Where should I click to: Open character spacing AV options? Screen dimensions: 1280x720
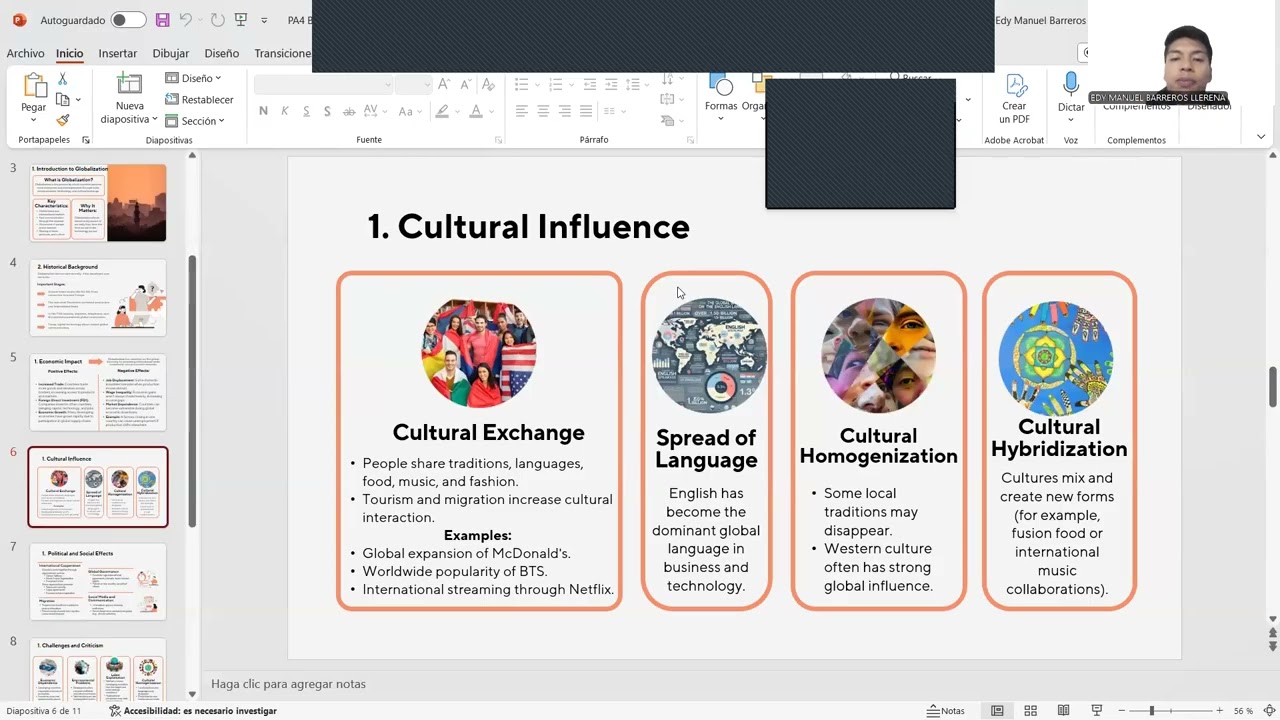point(374,111)
